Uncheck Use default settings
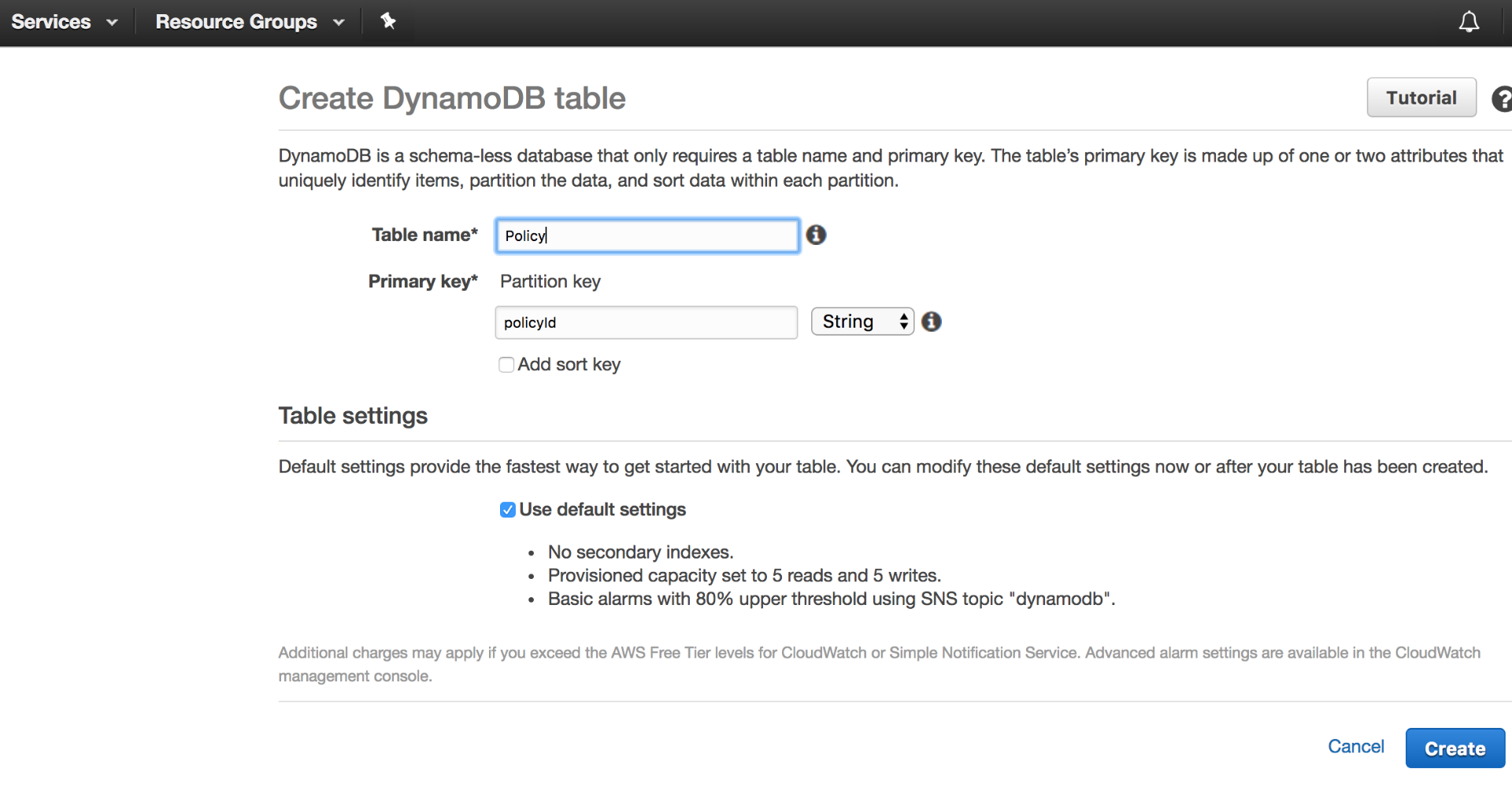The image size is (1512, 798). coord(508,510)
